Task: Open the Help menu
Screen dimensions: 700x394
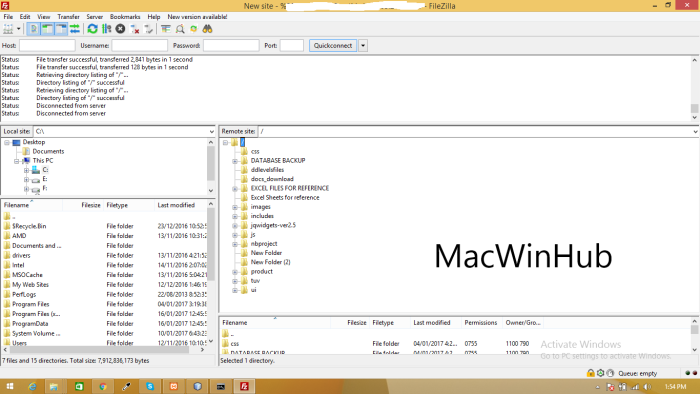Action: click(154, 17)
